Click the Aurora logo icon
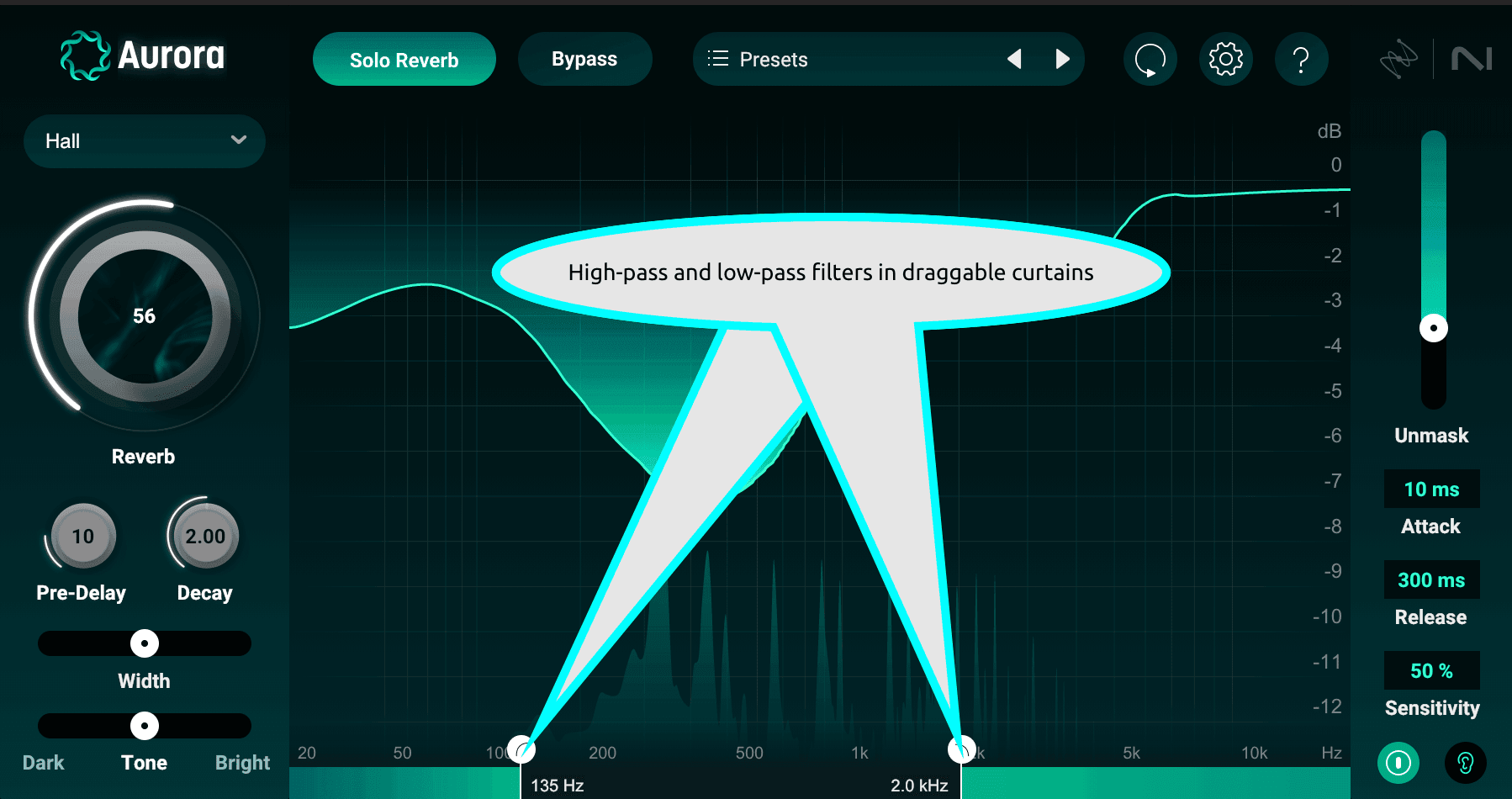The image size is (1512, 799). click(85, 56)
